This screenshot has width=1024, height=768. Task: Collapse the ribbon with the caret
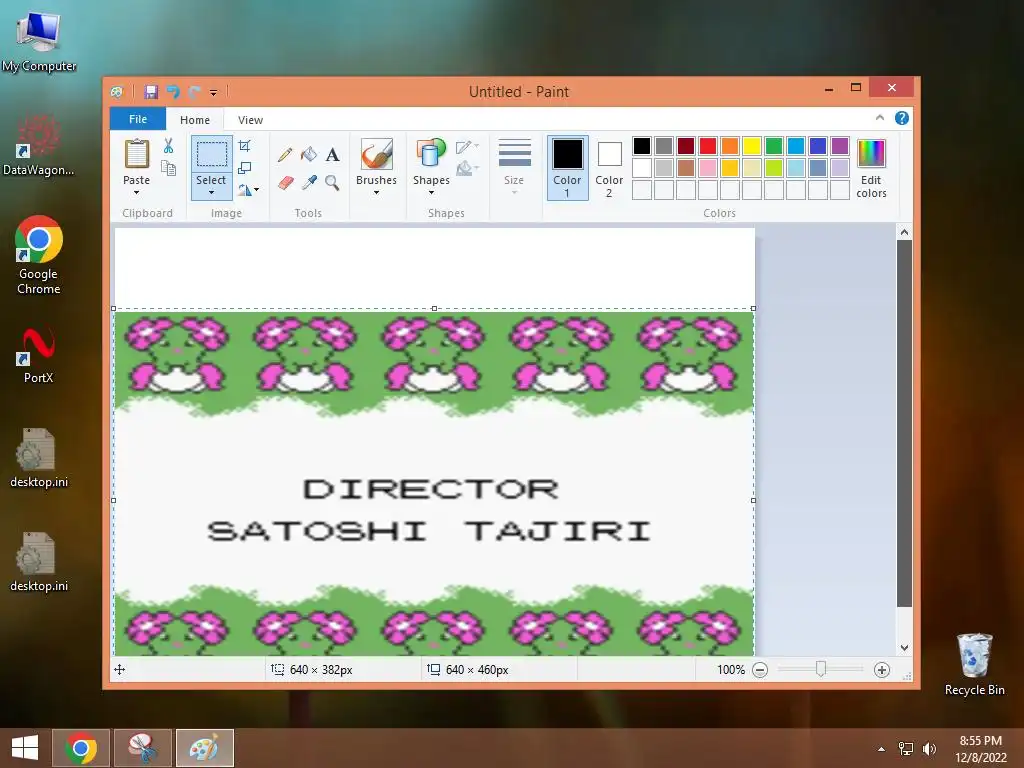pyautogui.click(x=880, y=118)
